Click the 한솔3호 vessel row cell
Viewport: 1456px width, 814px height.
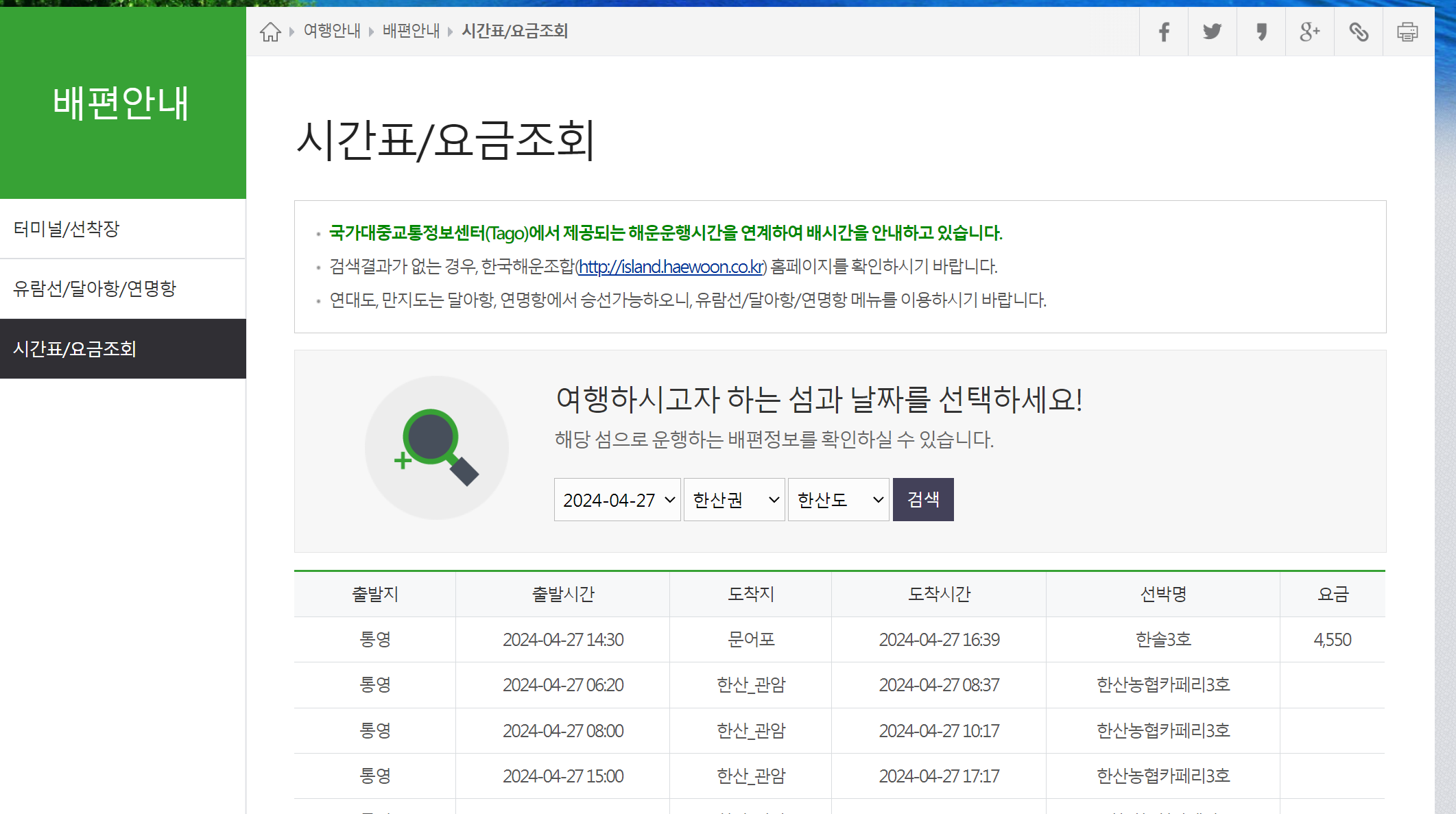click(1162, 640)
